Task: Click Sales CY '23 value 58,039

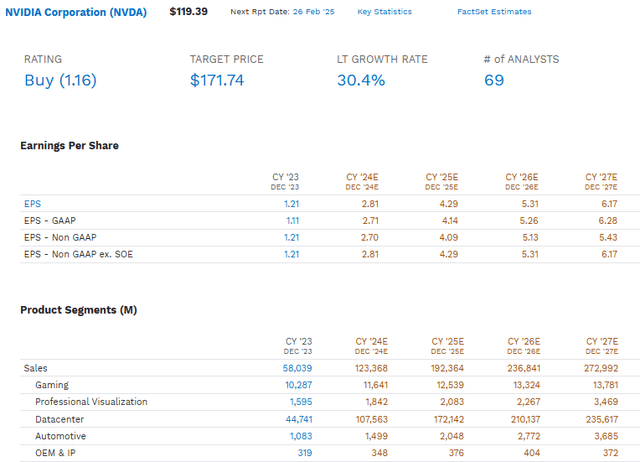Action: [298, 368]
